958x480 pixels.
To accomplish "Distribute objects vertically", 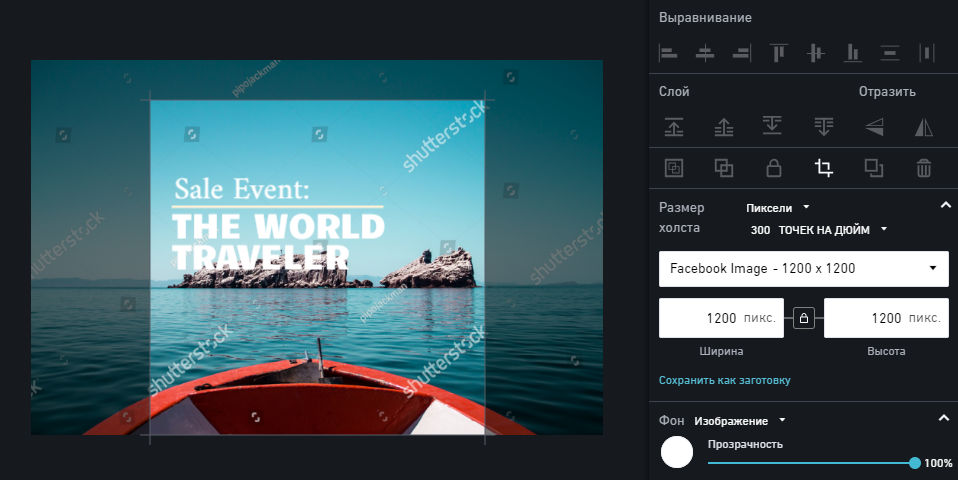I will click(x=890, y=53).
